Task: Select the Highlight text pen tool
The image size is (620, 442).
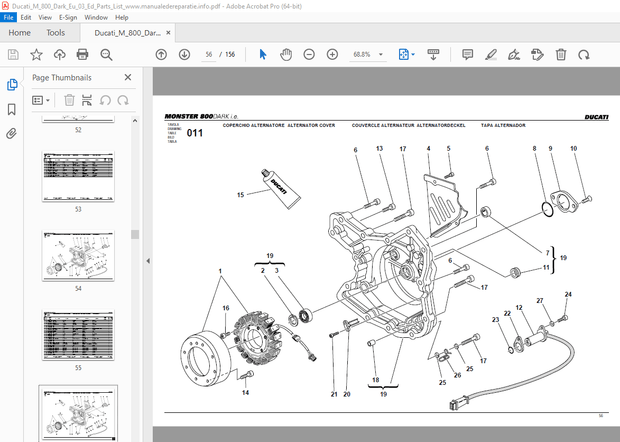Action: pyautogui.click(x=491, y=55)
